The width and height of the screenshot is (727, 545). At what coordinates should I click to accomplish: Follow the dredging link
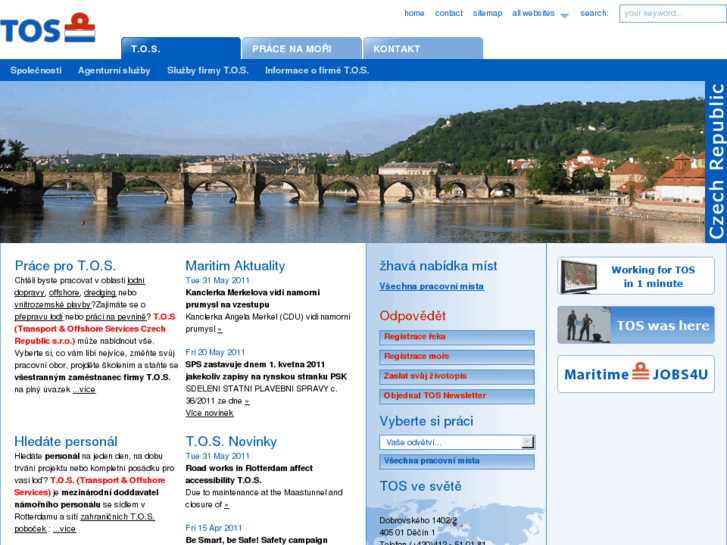pyautogui.click(x=100, y=293)
